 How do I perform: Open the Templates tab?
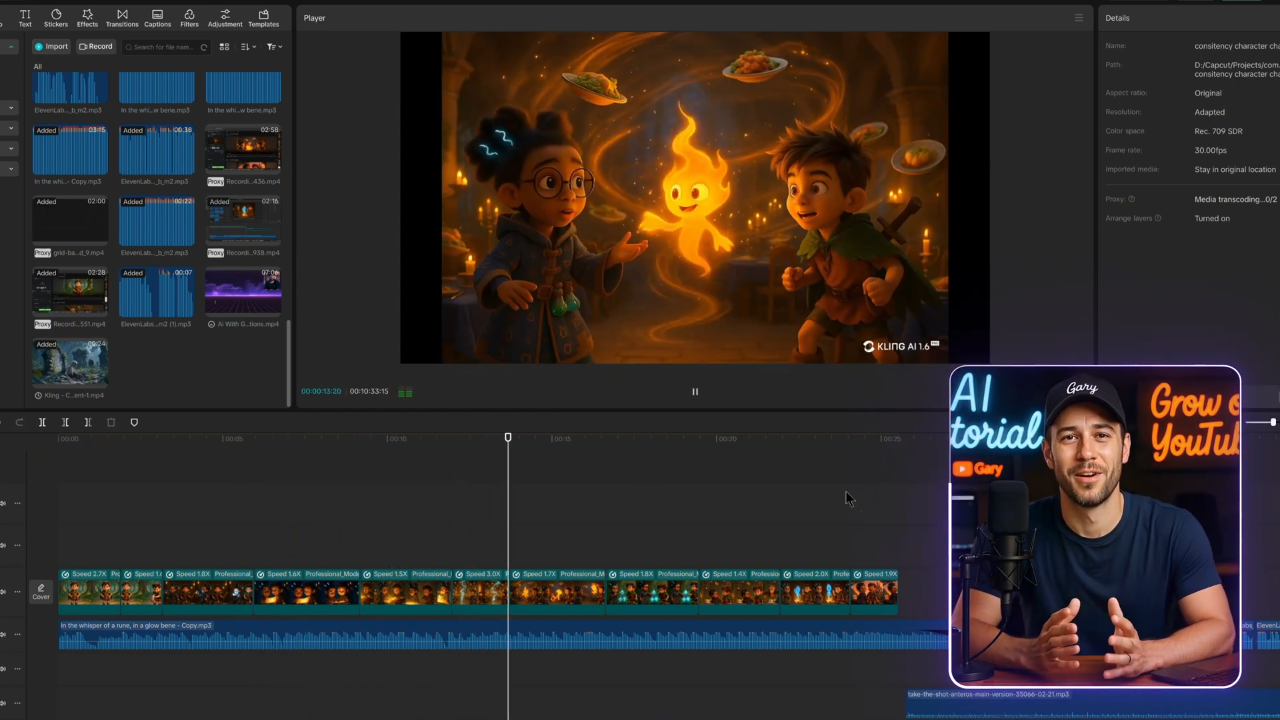pyautogui.click(x=264, y=18)
